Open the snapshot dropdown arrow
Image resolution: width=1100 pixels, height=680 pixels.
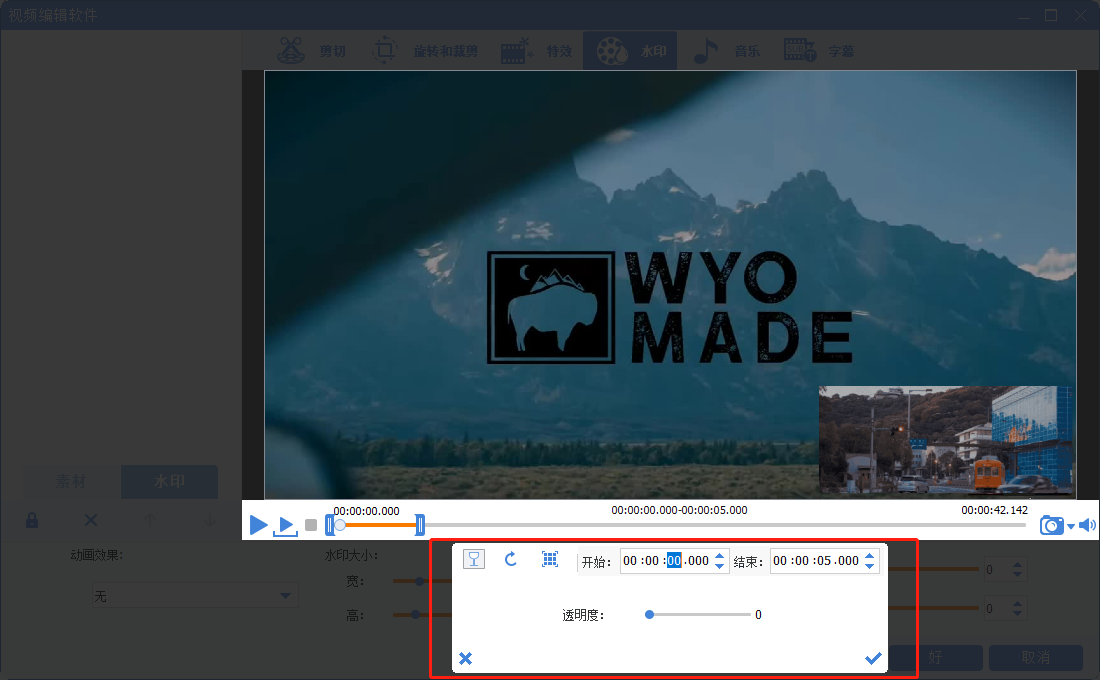pyautogui.click(x=1071, y=526)
